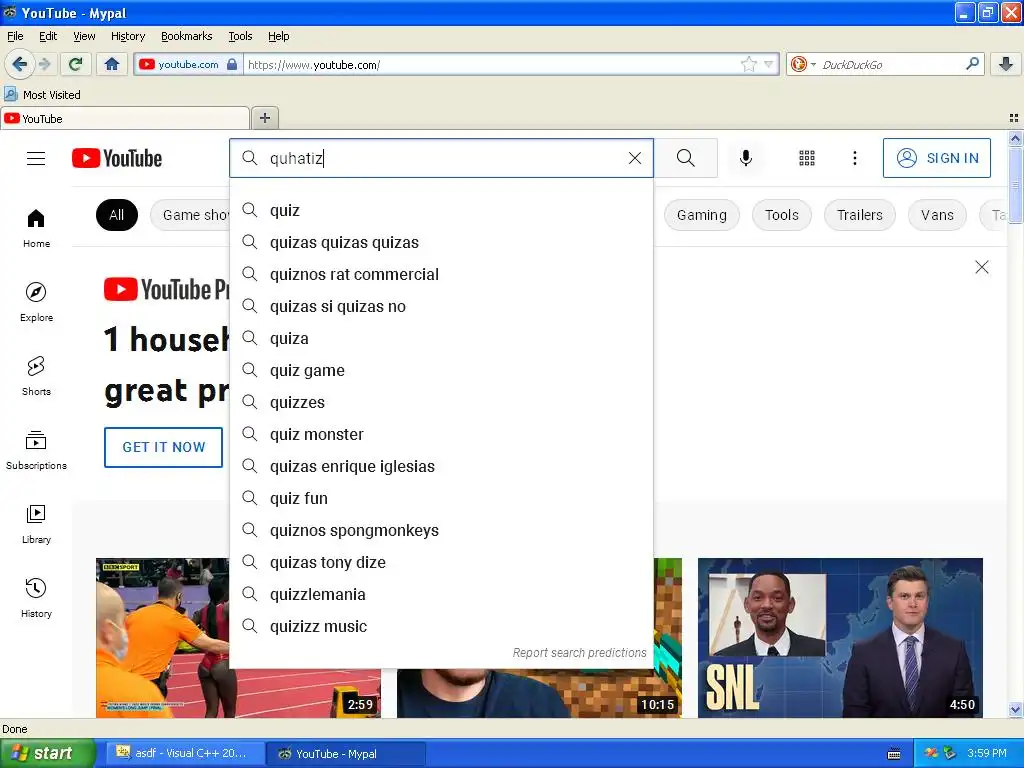
Task: Open the Tools menu
Action: 240,36
